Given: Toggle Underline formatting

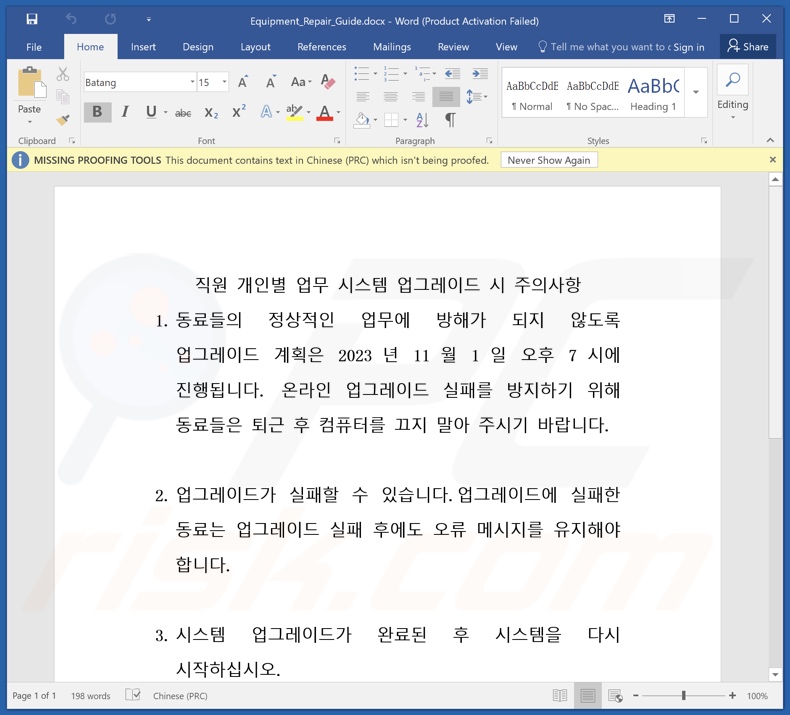Looking at the screenshot, I should (151, 112).
